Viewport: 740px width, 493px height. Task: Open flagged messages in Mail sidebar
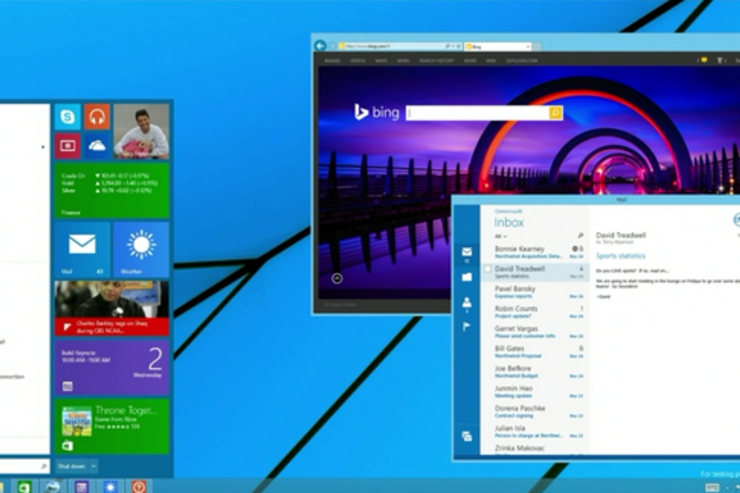[x=466, y=326]
